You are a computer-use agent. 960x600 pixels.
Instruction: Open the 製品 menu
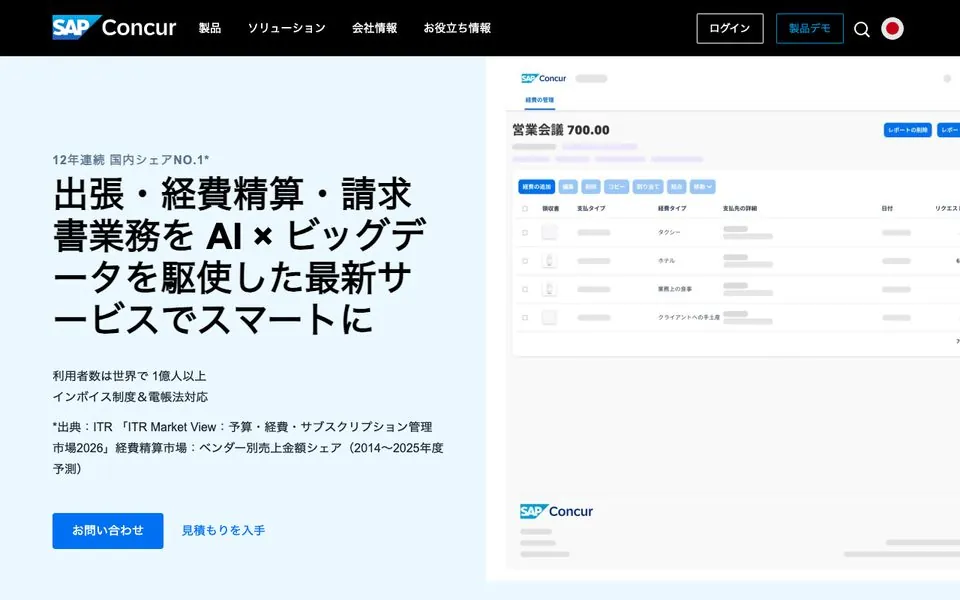tap(209, 28)
